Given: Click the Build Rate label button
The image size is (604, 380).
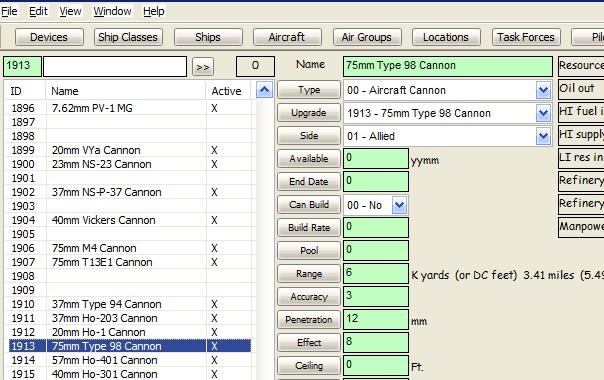Looking at the screenshot, I should click(x=309, y=228).
